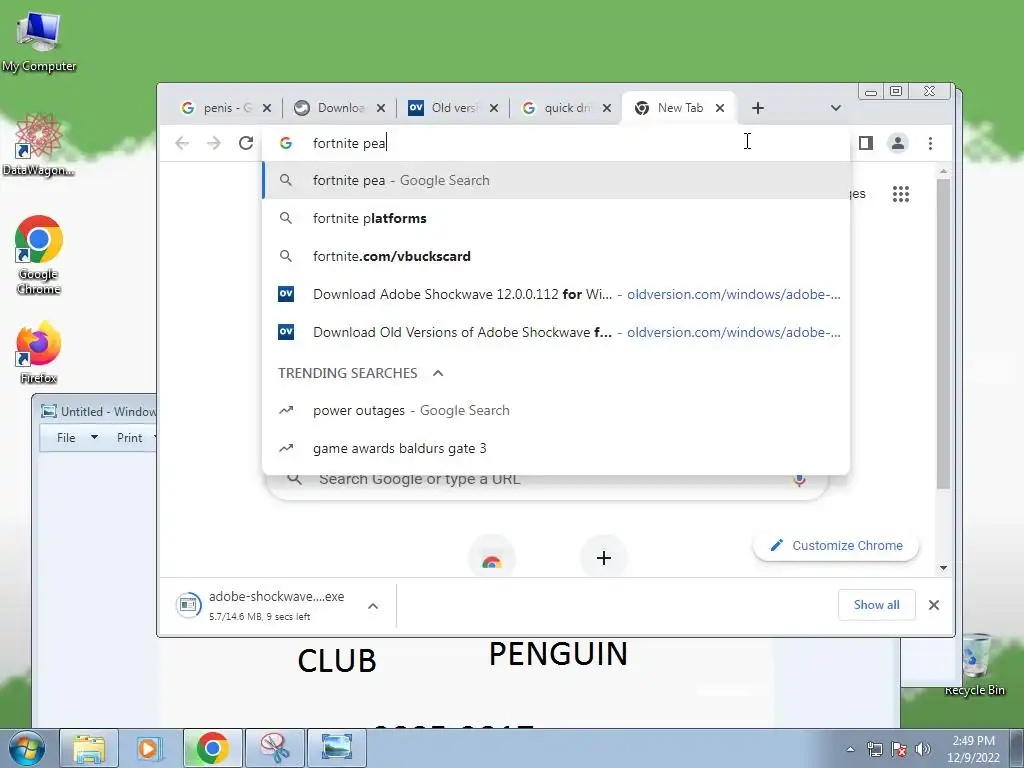Open Snipping Tool taskbar button
Viewport: 1024px width, 768px height.
pos(275,748)
